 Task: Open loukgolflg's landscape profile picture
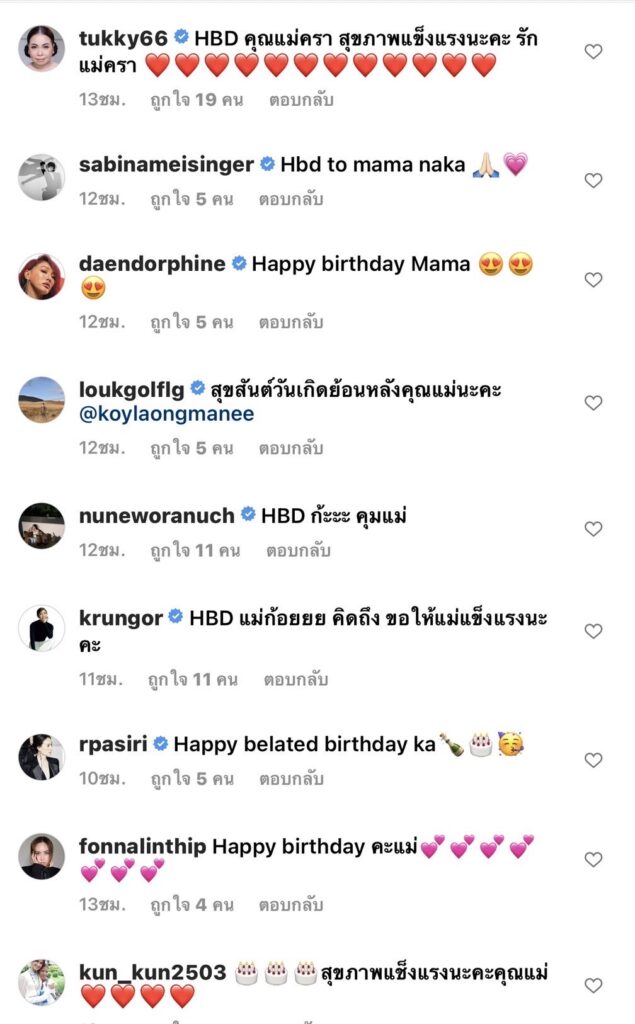coord(42,400)
